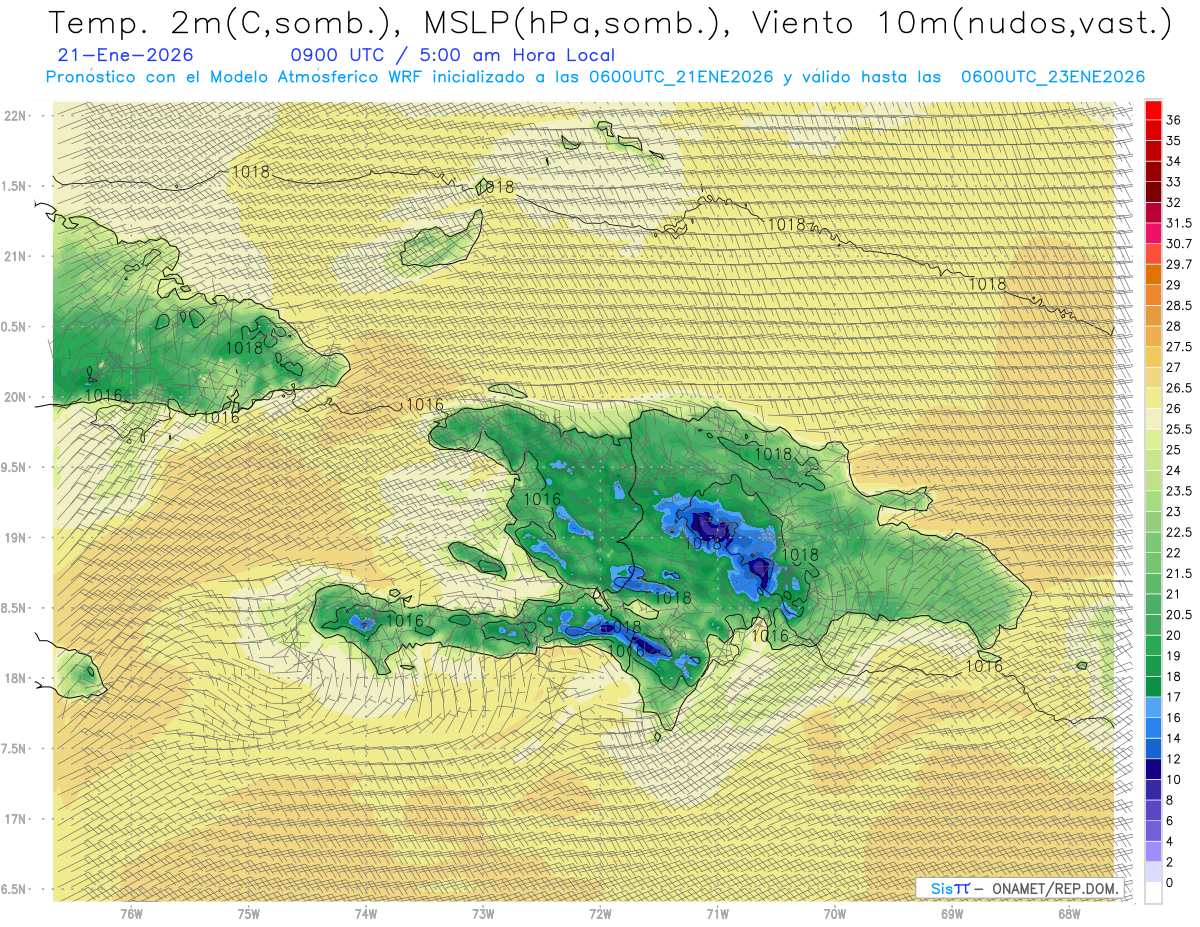Click the "76W" longitude axis label
This screenshot has height=927, width=1200.
pos(131,913)
